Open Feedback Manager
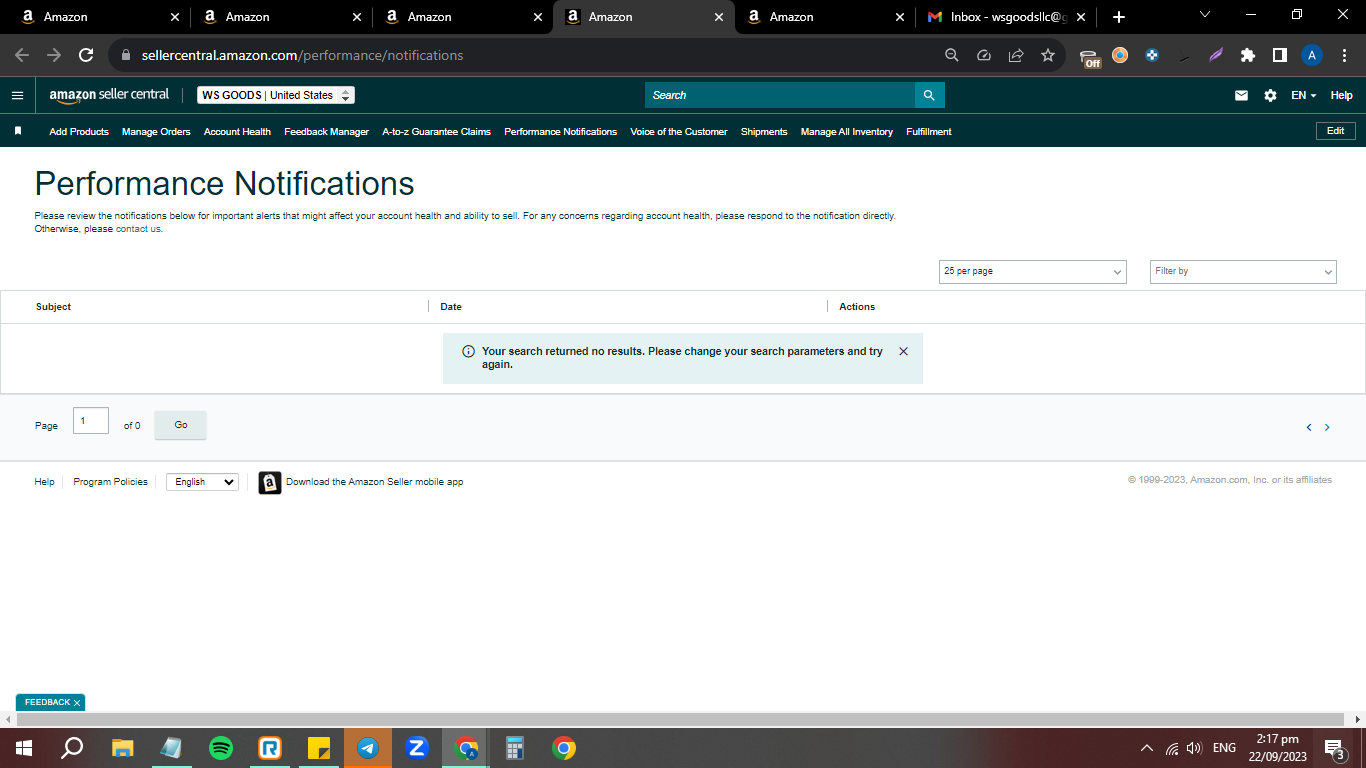1366x768 pixels. click(x=327, y=132)
